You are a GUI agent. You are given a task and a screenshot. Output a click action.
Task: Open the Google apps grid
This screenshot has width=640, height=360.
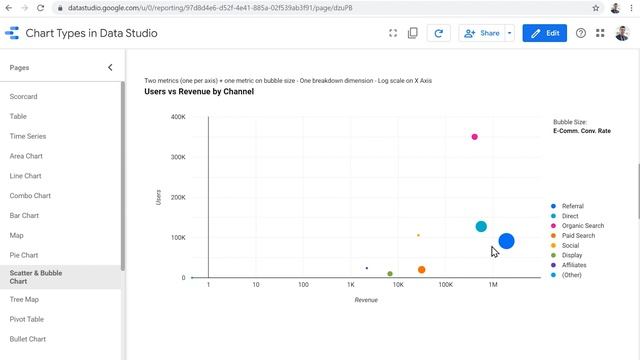[600, 33]
